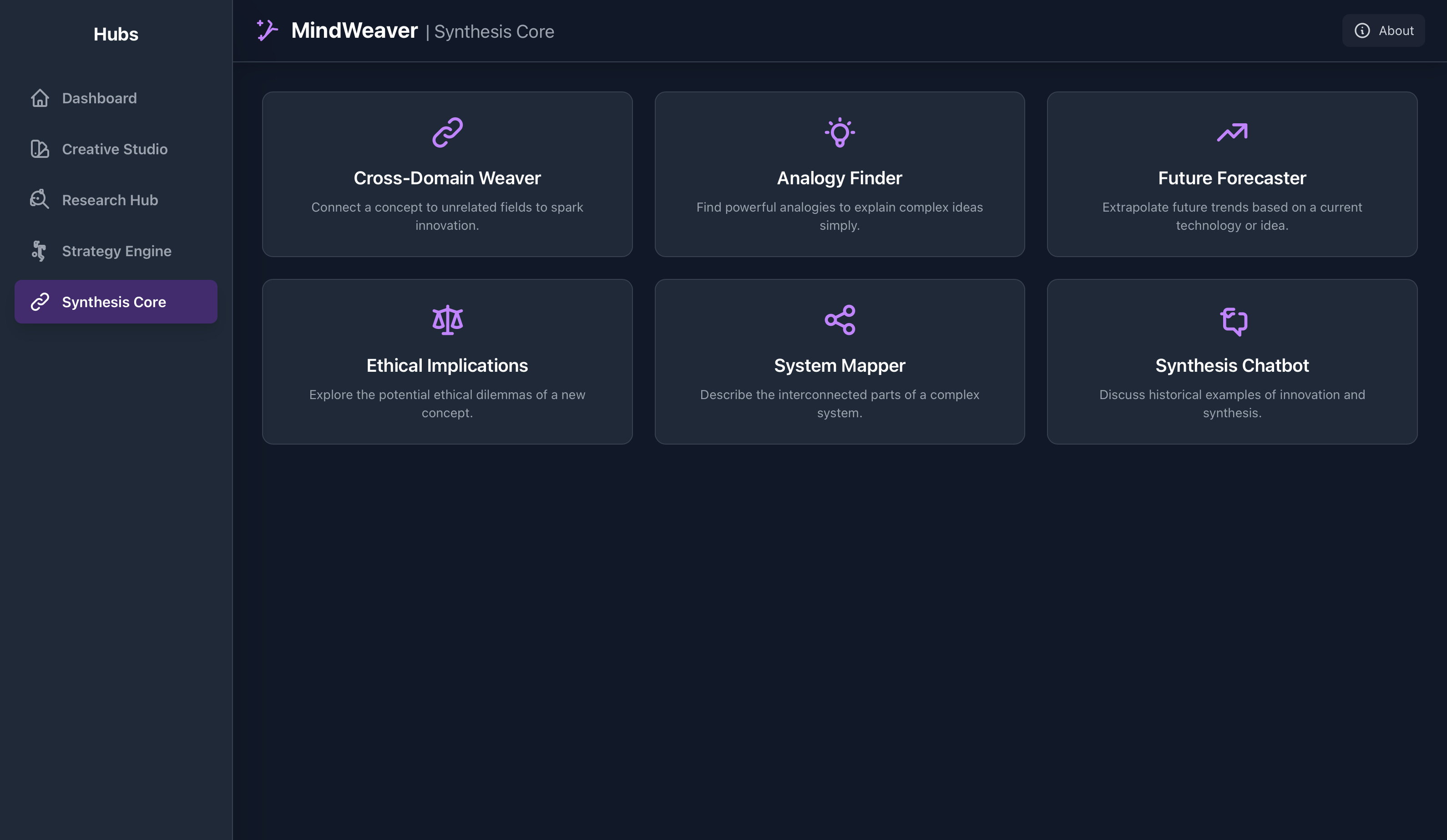Viewport: 1447px width, 840px height.
Task: Select the Future Forecaster trend arrow icon
Action: coord(1232,132)
